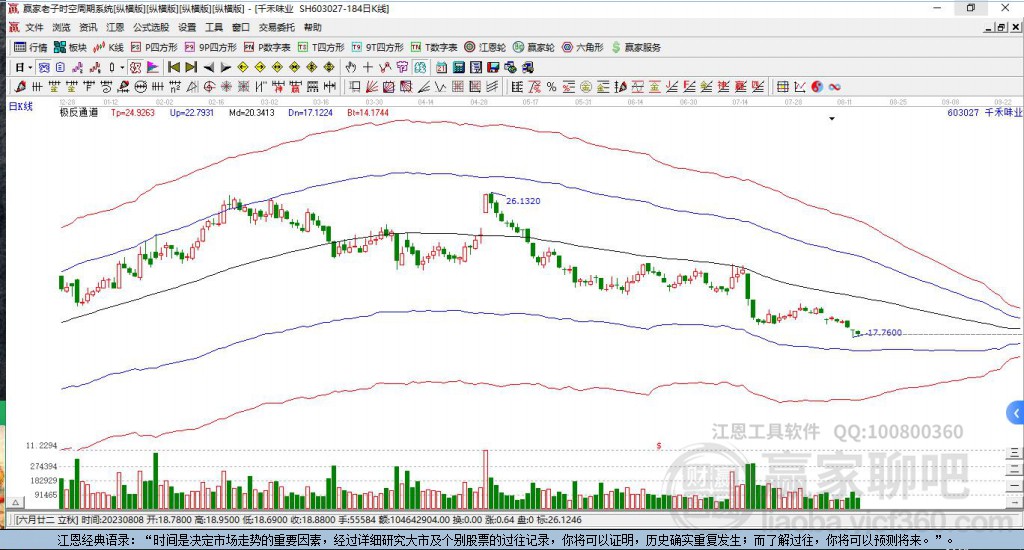
Task: Click the first yellow diamond arrow icon
Action: tap(243, 67)
